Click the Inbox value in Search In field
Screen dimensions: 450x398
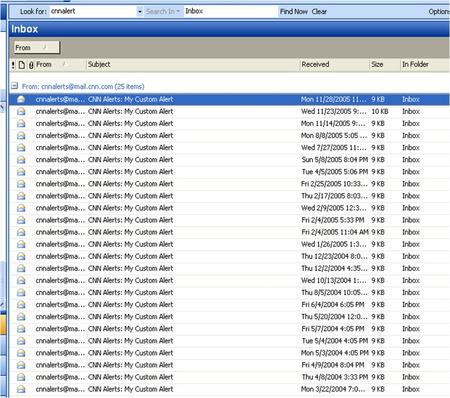click(x=194, y=11)
